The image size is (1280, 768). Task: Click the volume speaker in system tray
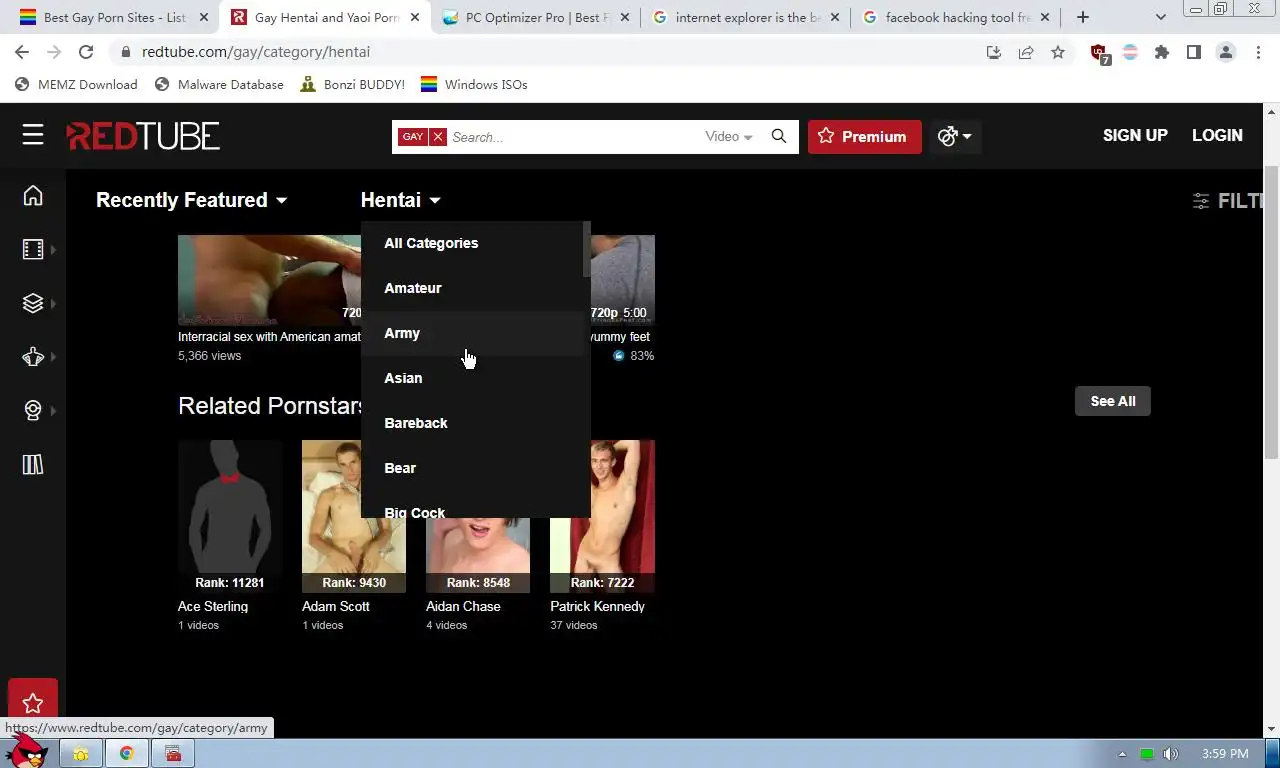[x=1170, y=754]
